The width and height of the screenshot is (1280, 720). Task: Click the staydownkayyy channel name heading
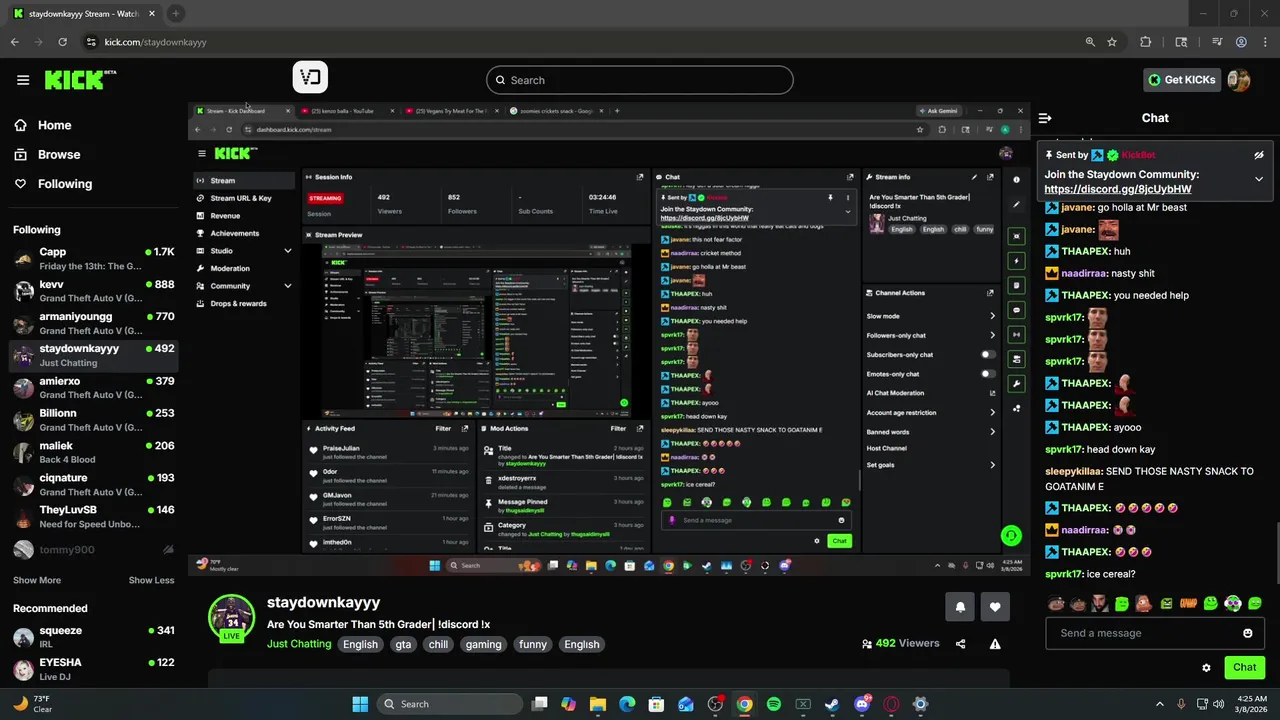pyautogui.click(x=323, y=602)
